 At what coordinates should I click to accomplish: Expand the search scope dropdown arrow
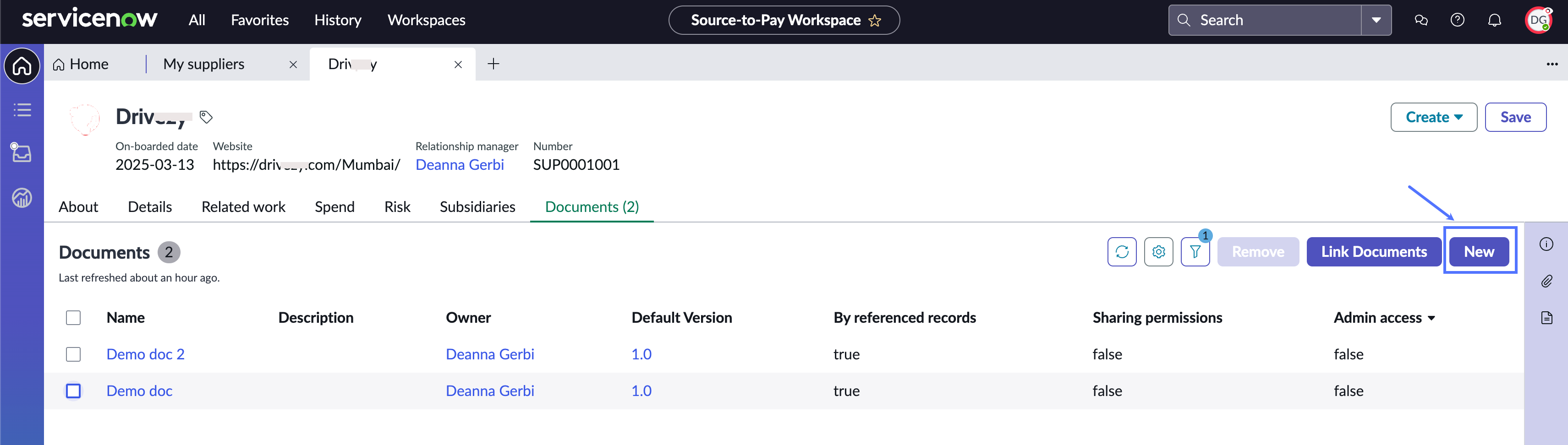[x=1376, y=20]
